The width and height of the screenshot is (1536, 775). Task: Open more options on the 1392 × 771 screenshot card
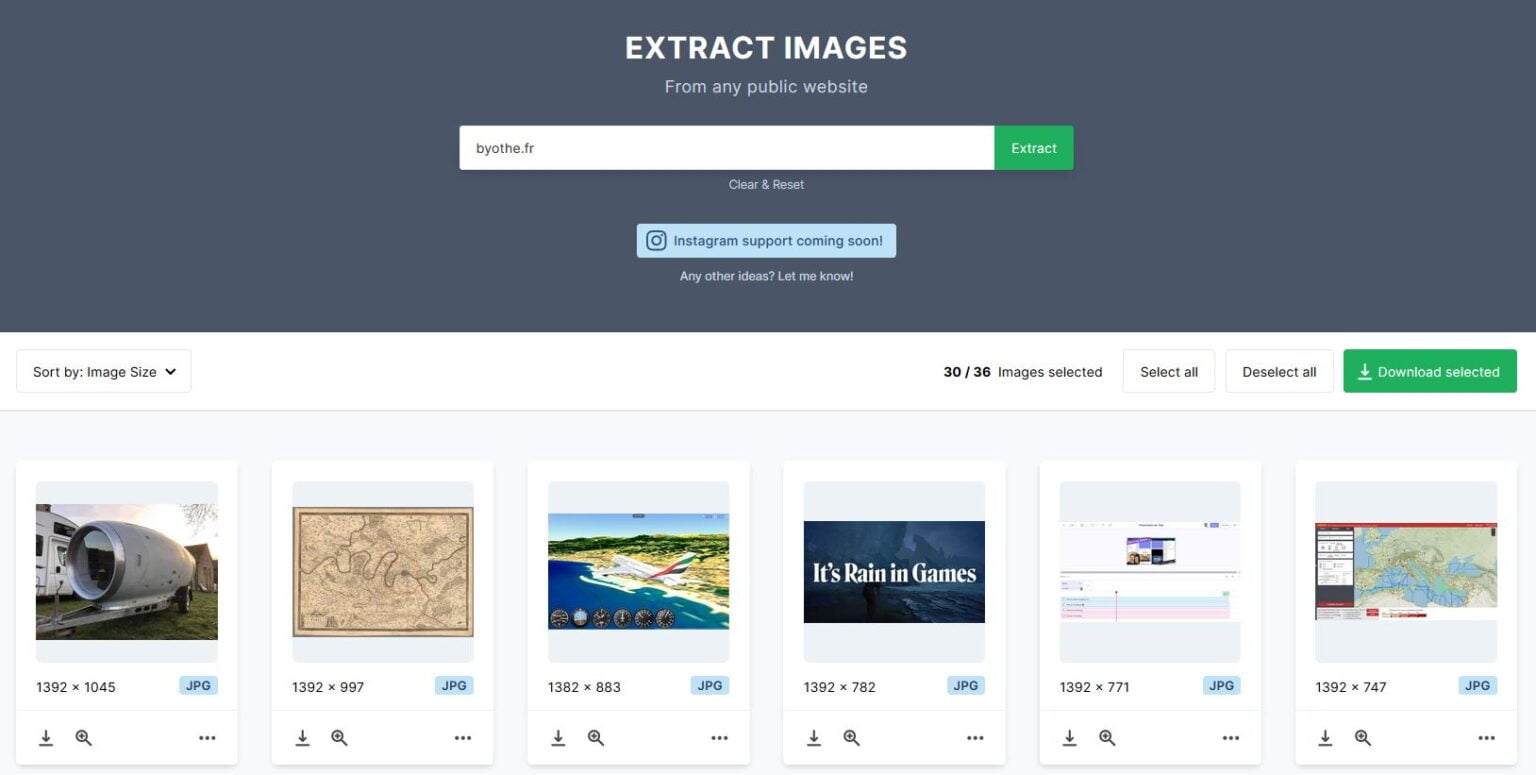coord(1231,737)
